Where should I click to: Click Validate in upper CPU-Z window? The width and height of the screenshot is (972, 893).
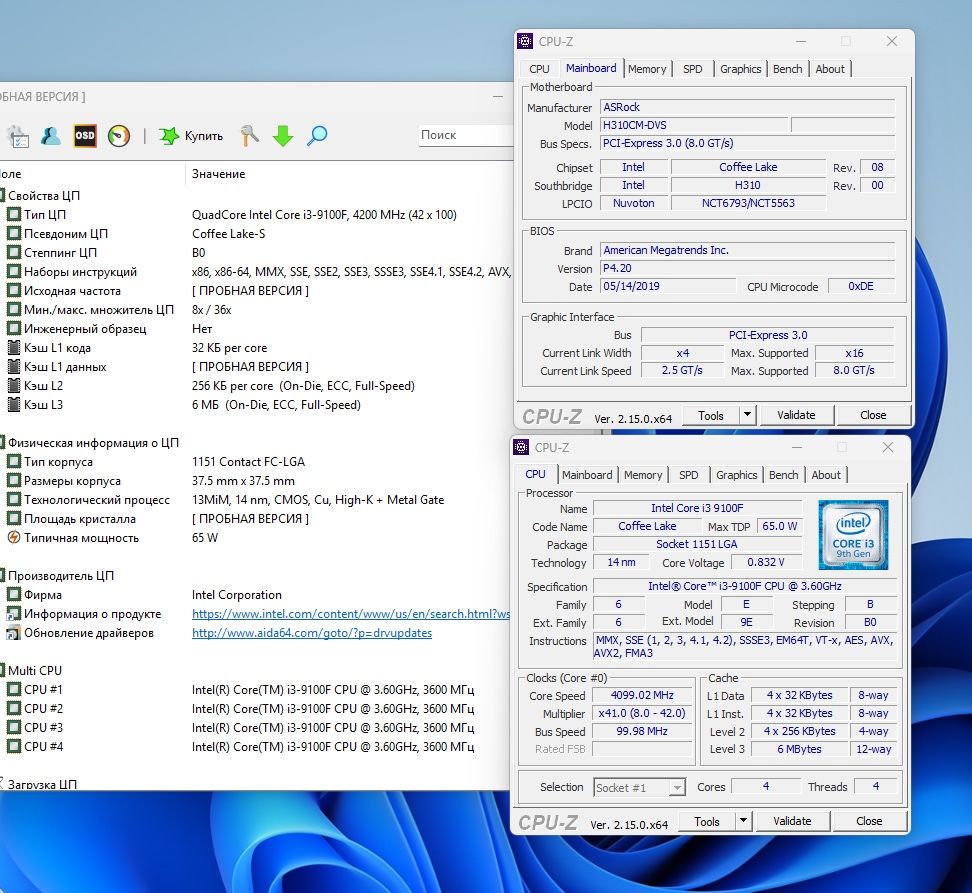point(796,415)
